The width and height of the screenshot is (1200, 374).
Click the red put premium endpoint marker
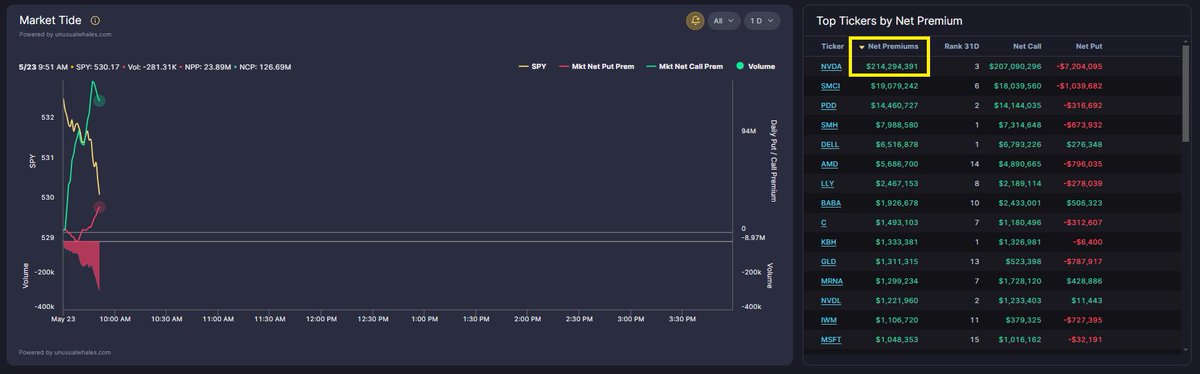(x=99, y=208)
